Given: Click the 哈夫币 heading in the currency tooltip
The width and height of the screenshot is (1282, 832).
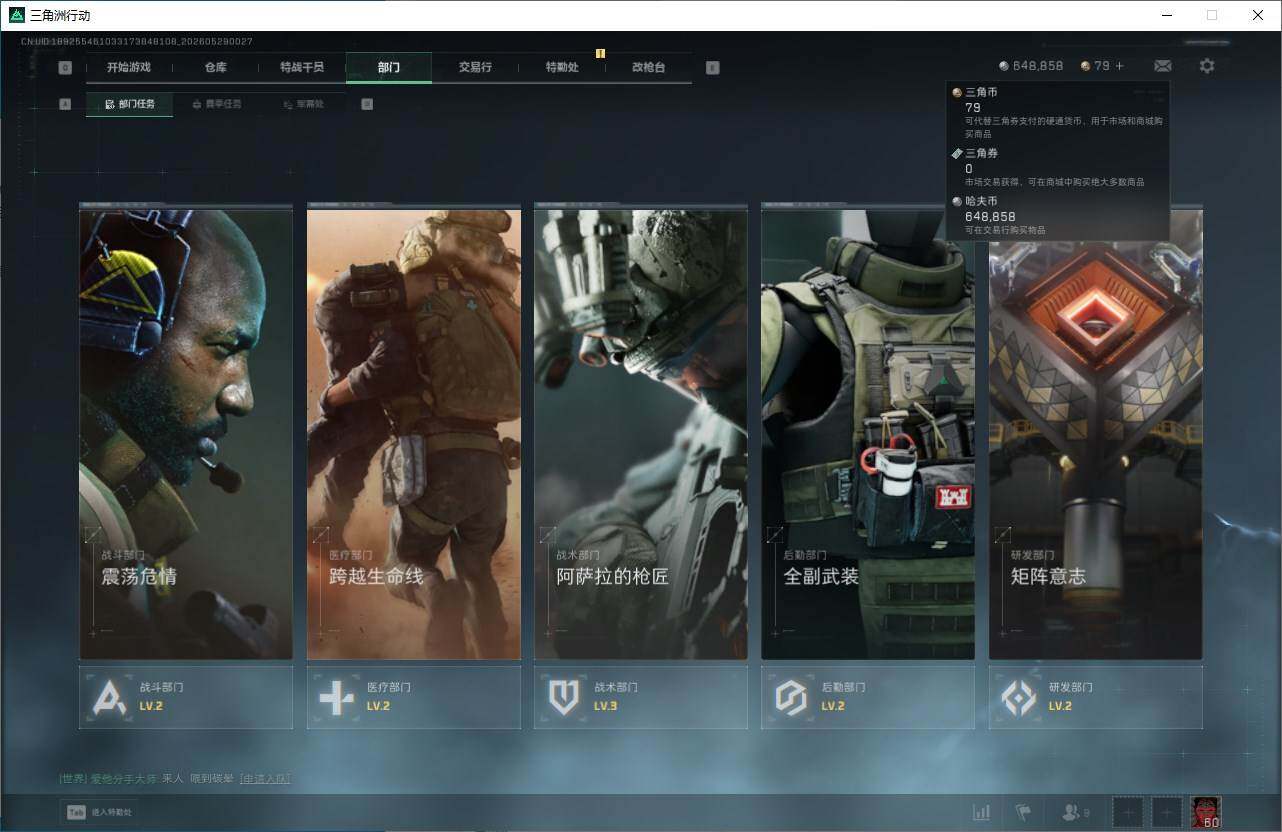Looking at the screenshot, I should (x=981, y=201).
